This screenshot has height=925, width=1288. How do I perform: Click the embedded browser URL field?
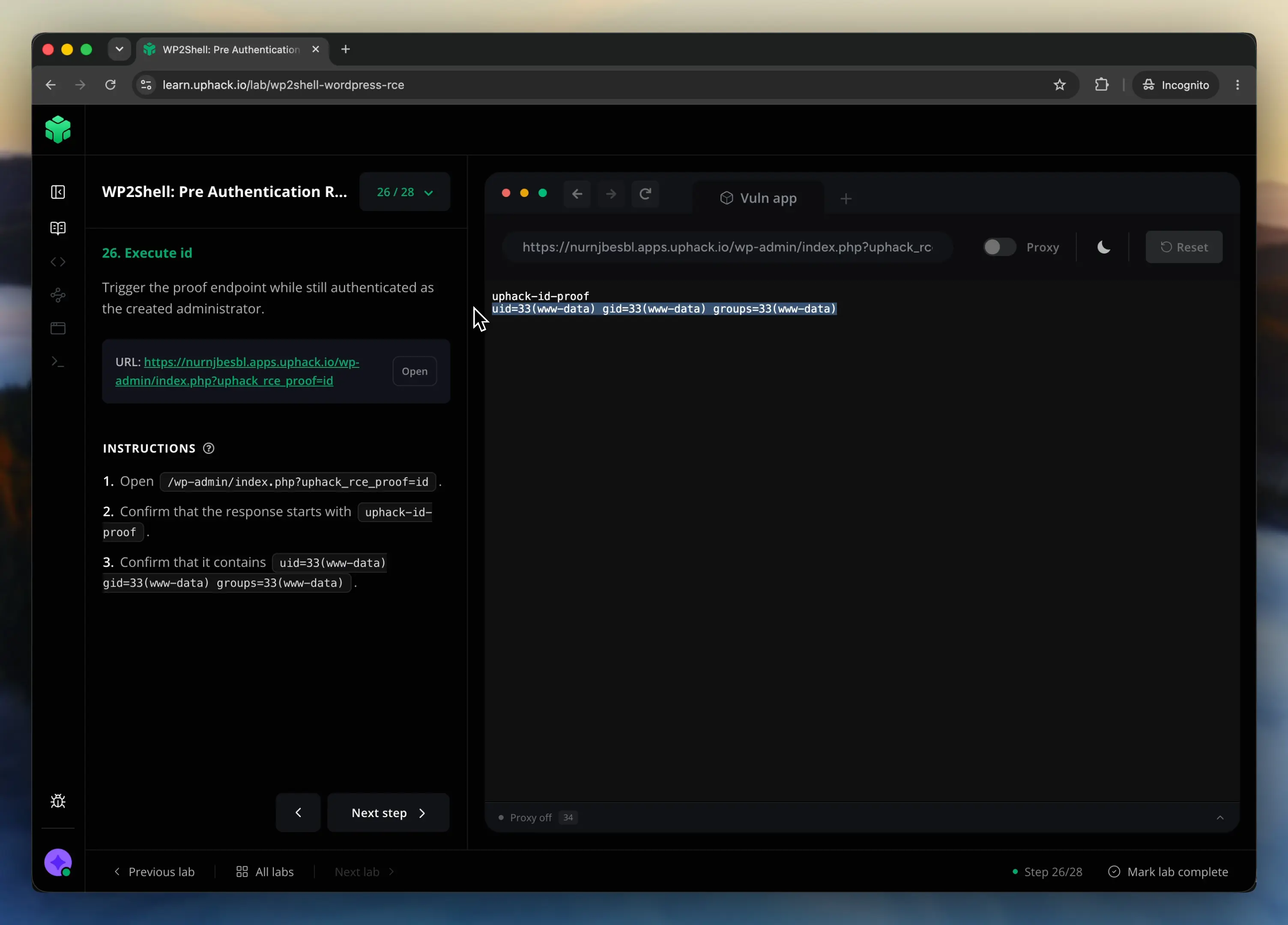tap(727, 247)
